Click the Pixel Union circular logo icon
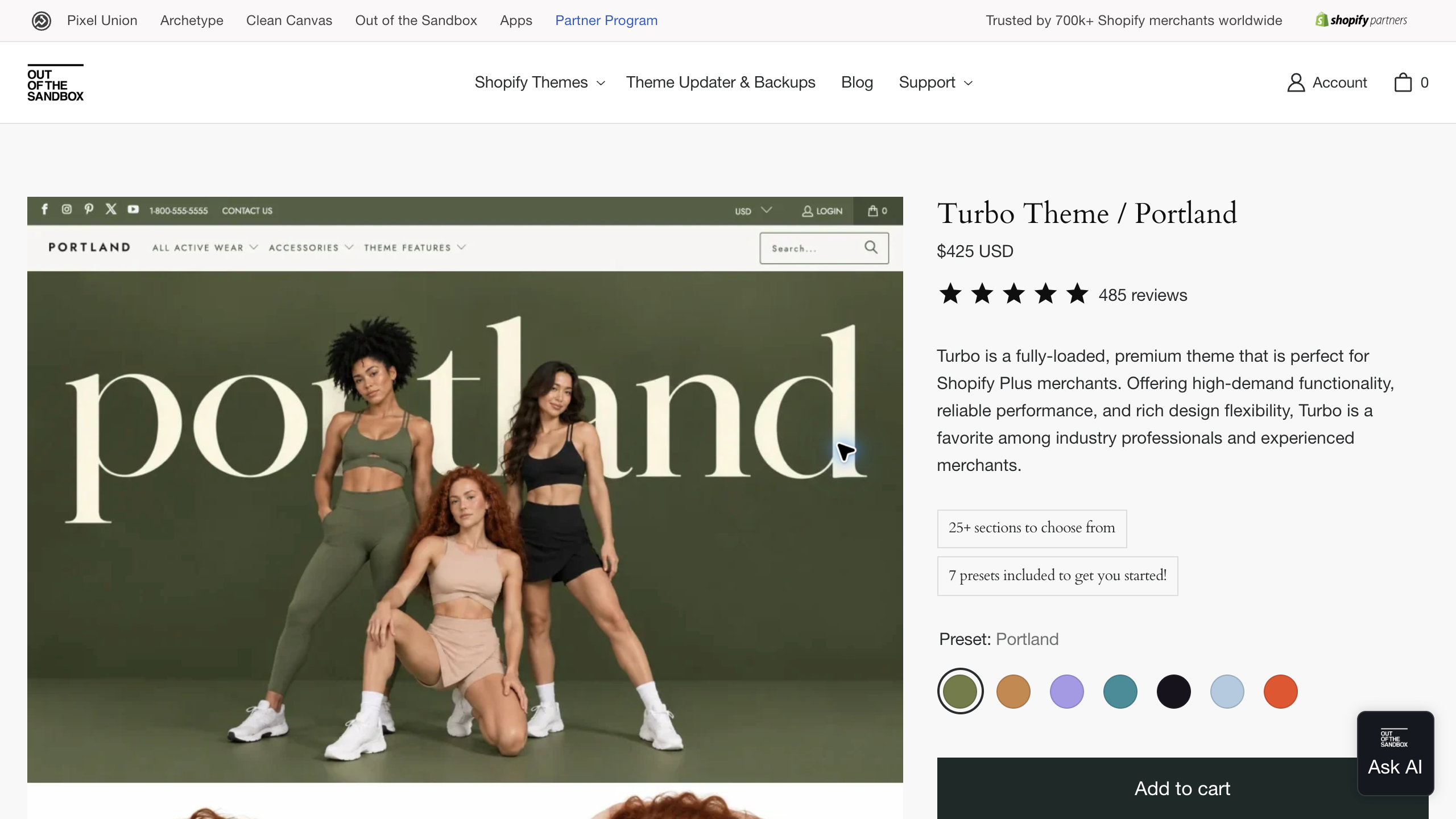Viewport: 1456px width, 819px height. [x=41, y=20]
